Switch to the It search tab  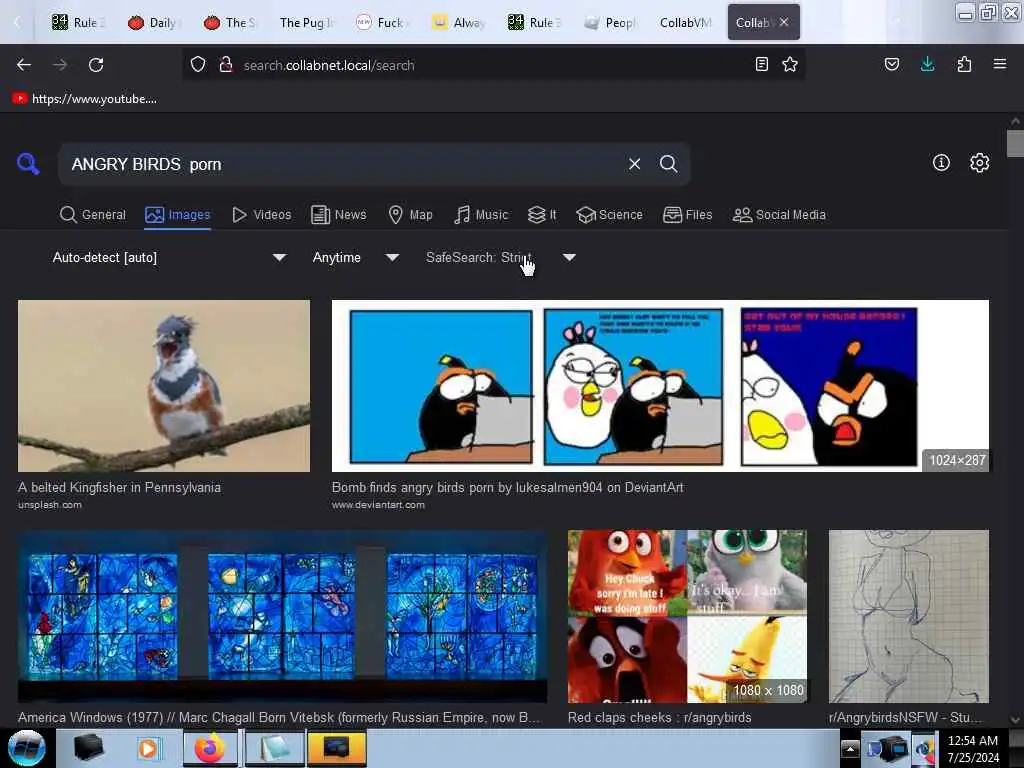pos(542,215)
